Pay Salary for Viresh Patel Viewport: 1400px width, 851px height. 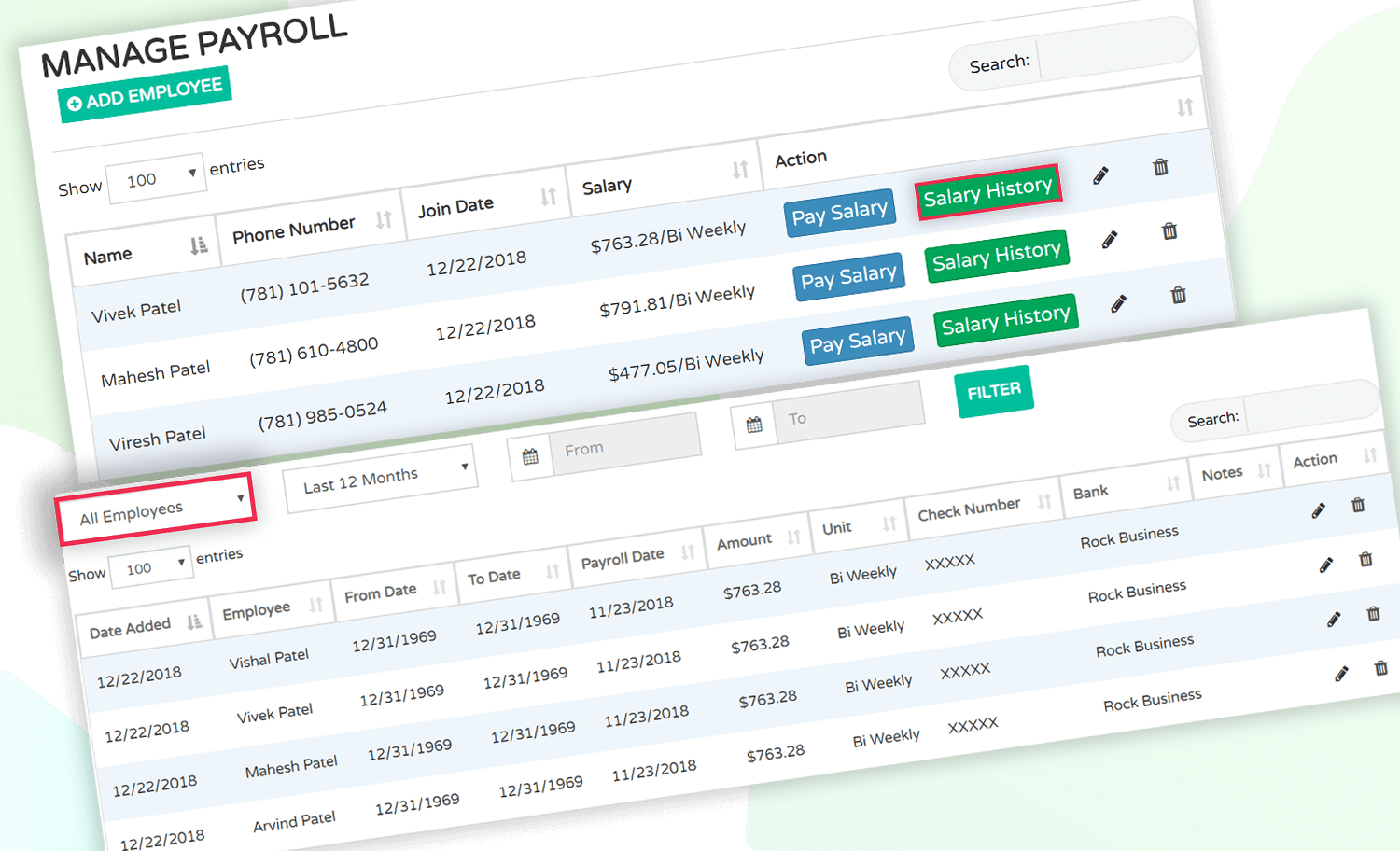(x=858, y=341)
